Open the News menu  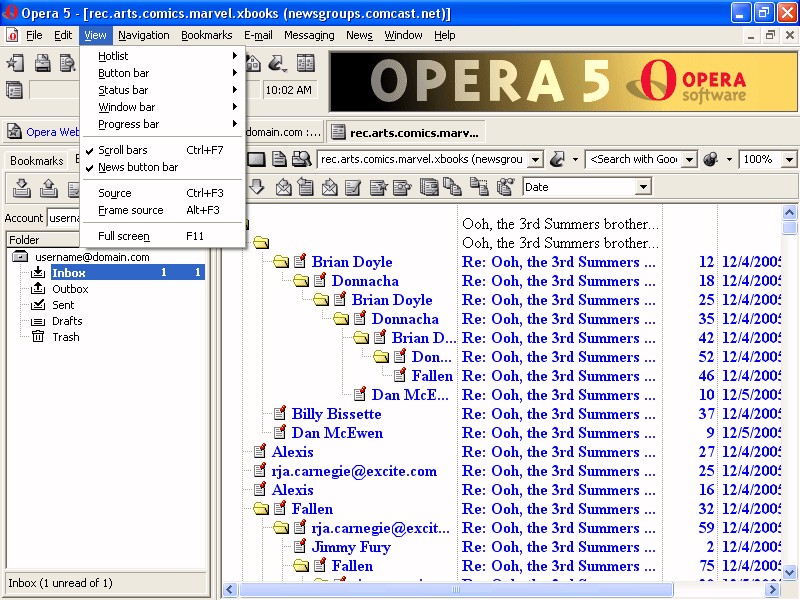point(359,35)
